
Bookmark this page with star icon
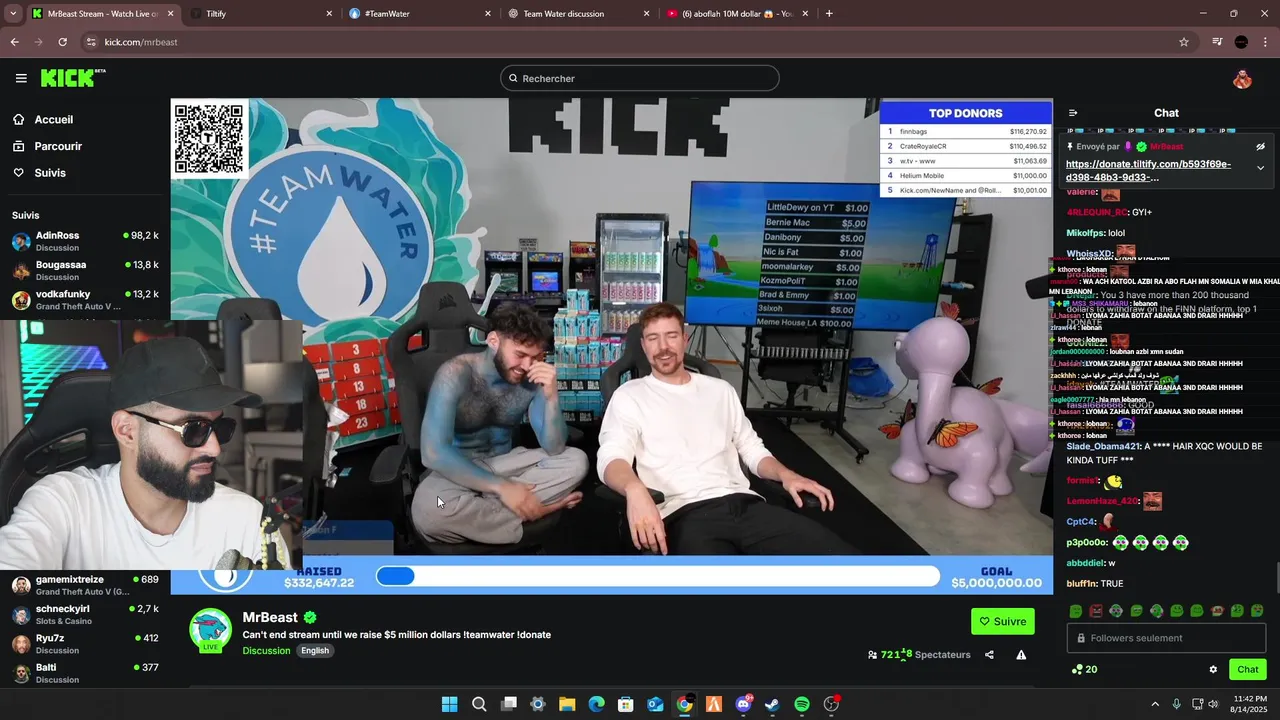tap(1184, 42)
